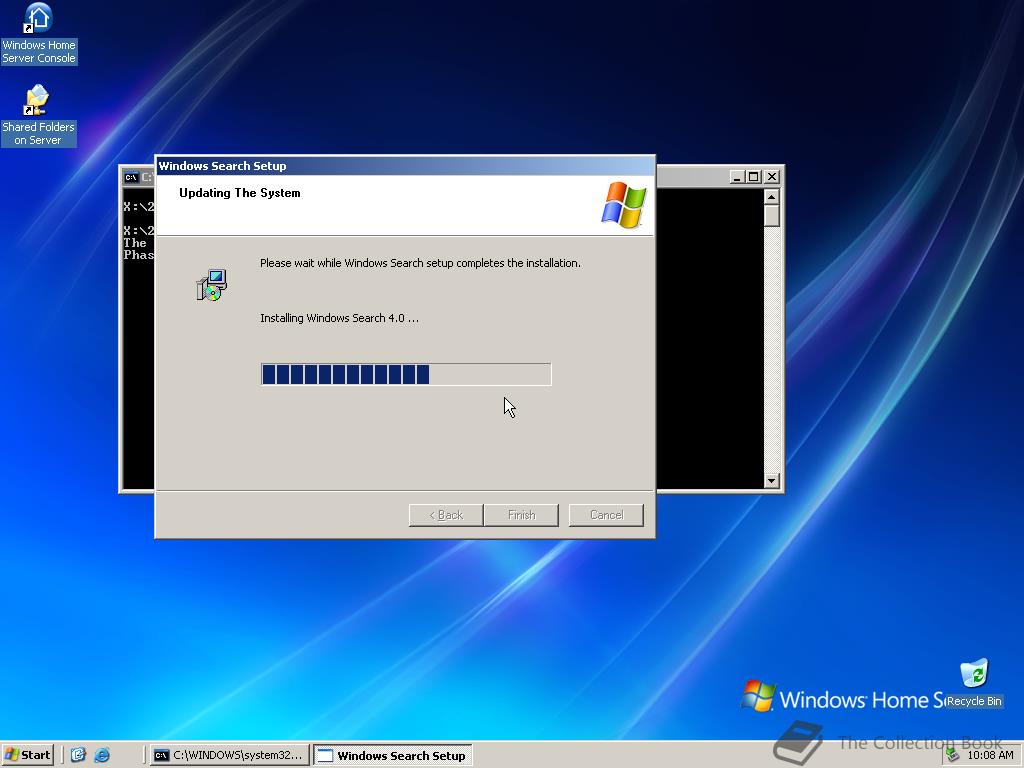Maximize the command prompt window
This screenshot has height=768, width=1024.
click(x=753, y=176)
